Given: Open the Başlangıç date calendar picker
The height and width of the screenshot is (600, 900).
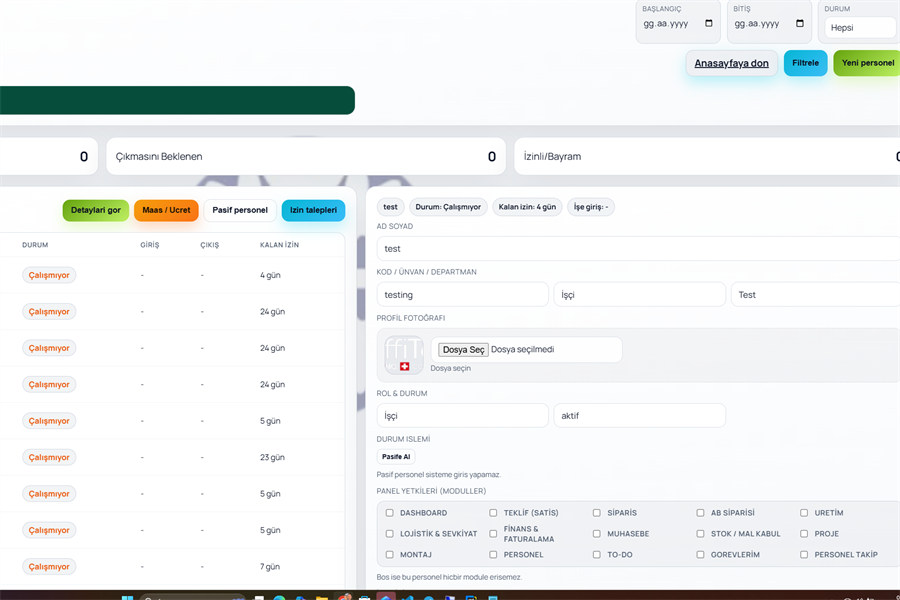Looking at the screenshot, I should 709,23.
